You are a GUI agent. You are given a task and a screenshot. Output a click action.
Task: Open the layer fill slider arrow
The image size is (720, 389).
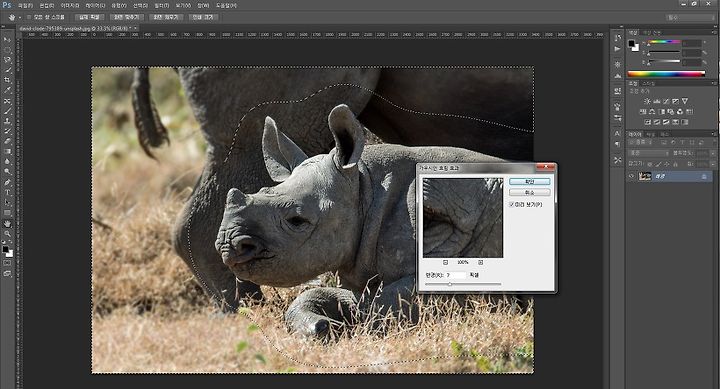click(713, 164)
